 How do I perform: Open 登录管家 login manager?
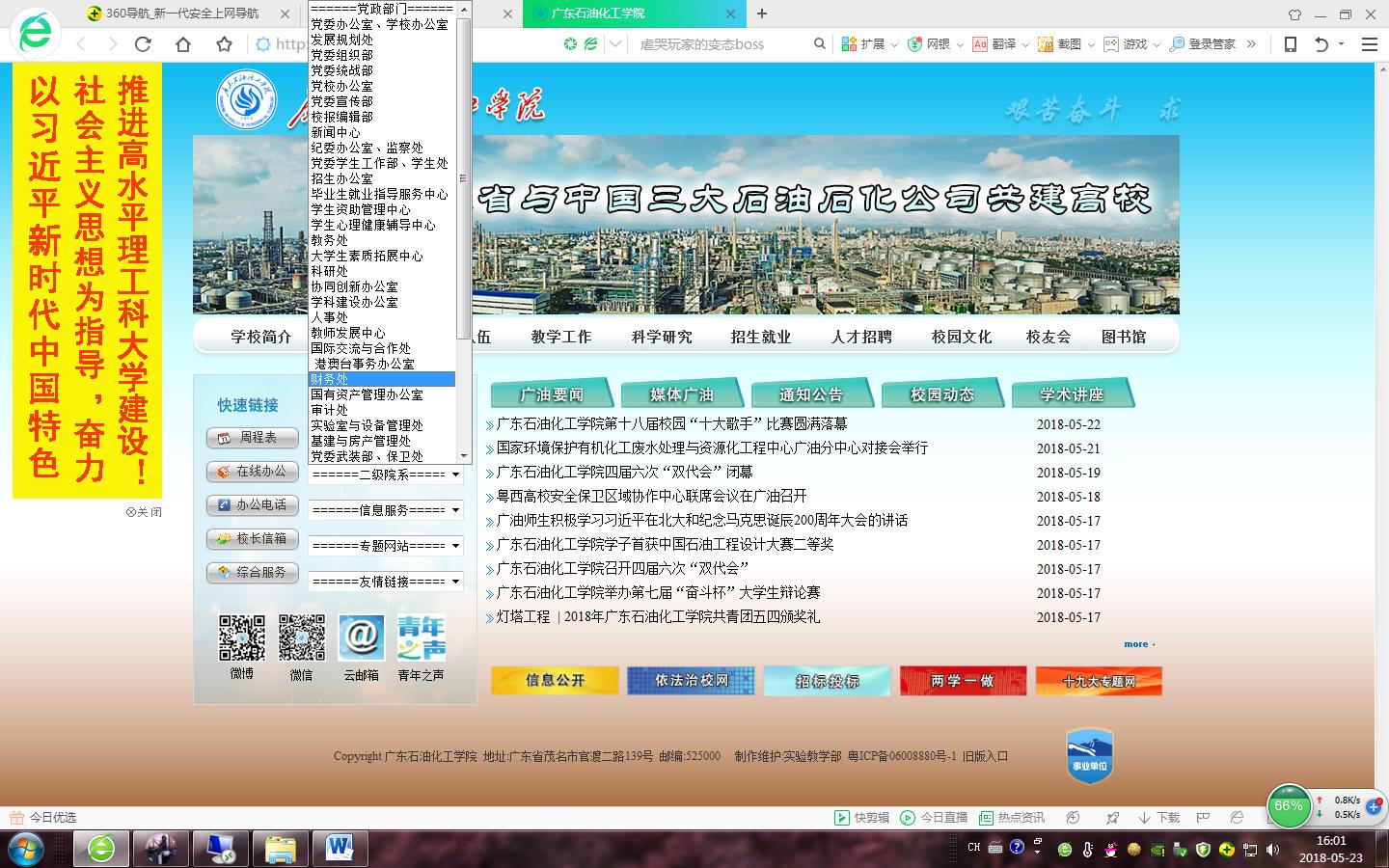coord(1202,43)
